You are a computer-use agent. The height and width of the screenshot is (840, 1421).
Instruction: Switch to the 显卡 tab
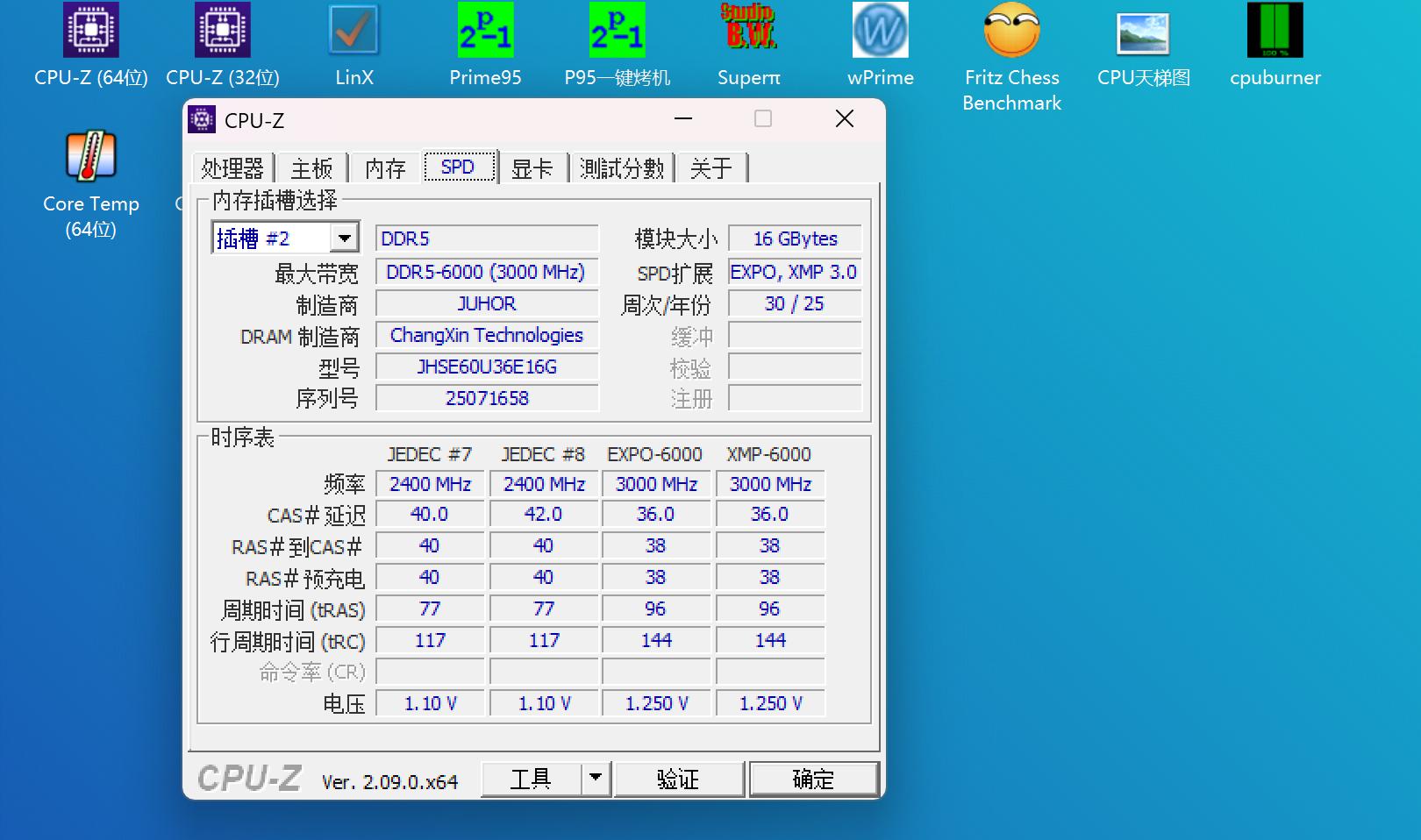click(x=532, y=167)
